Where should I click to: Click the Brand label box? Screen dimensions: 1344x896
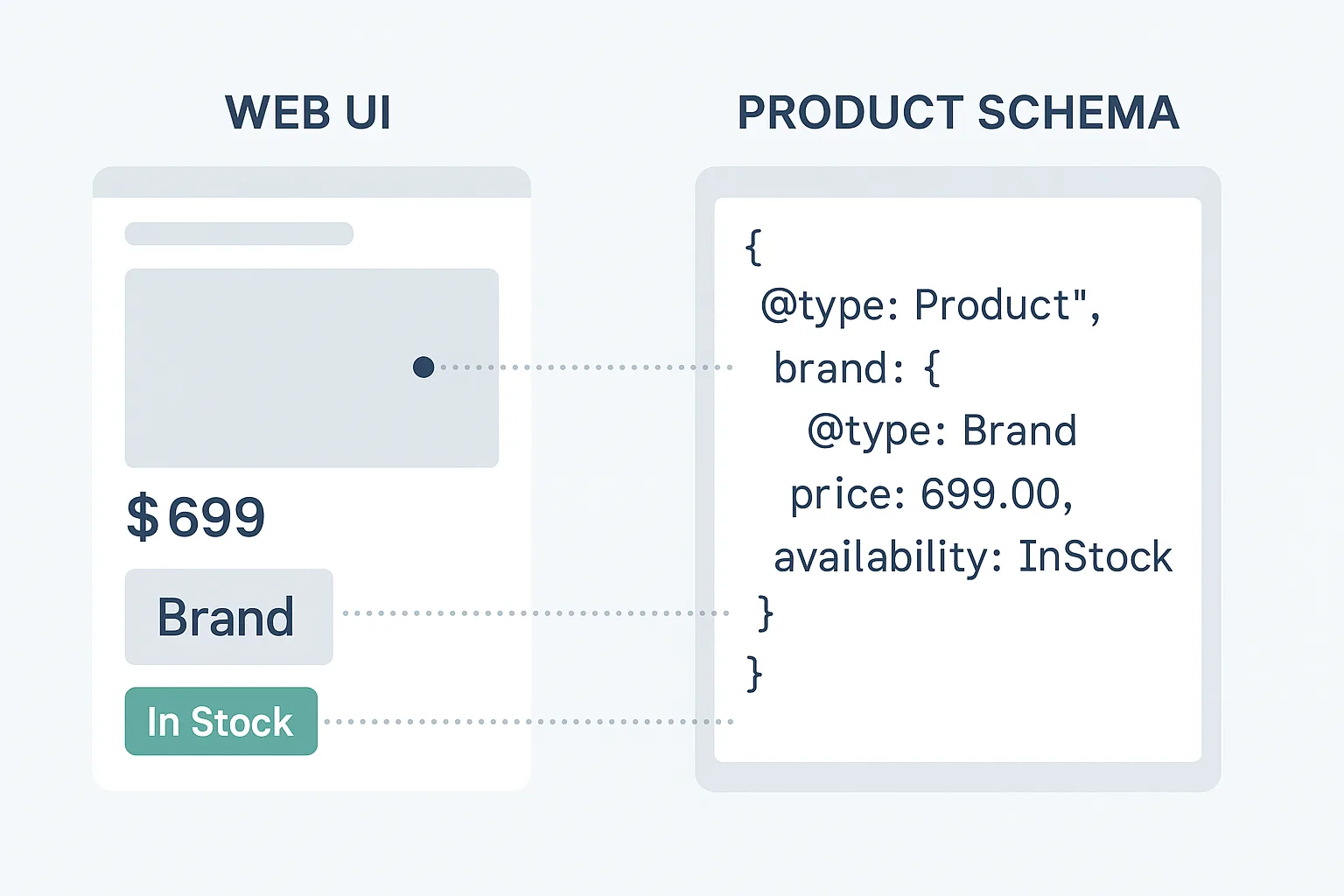coord(228,617)
